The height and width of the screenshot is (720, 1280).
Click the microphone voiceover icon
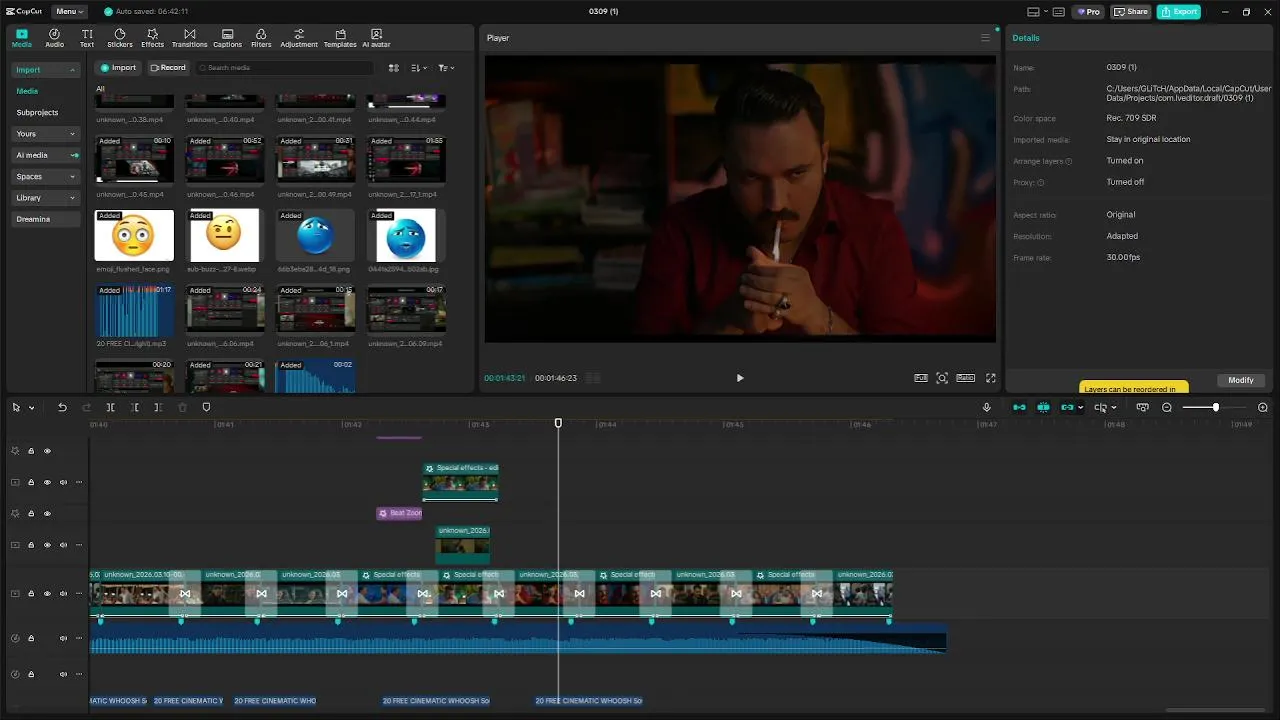point(986,407)
